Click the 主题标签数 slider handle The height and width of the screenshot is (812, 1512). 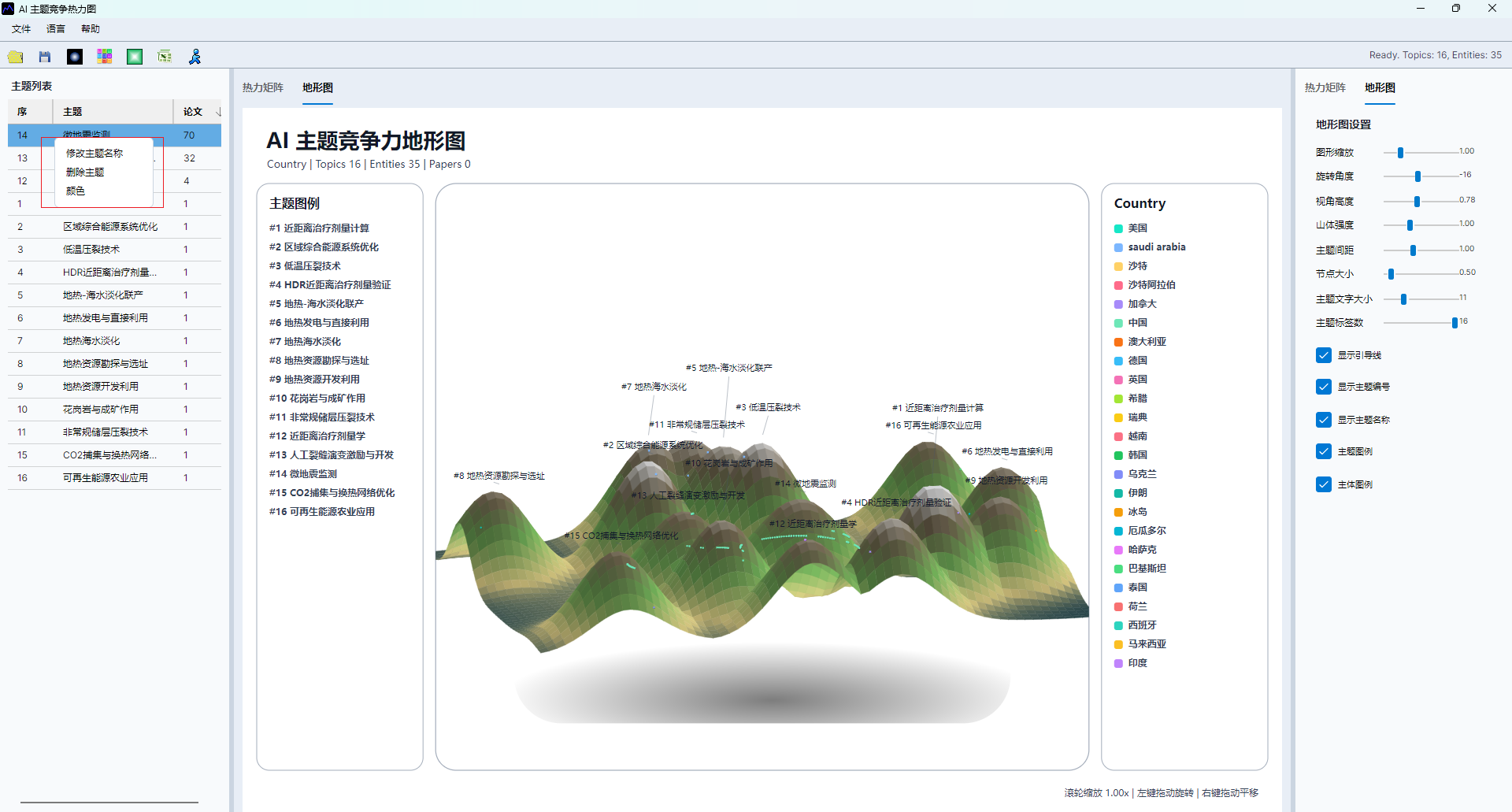point(1455,323)
